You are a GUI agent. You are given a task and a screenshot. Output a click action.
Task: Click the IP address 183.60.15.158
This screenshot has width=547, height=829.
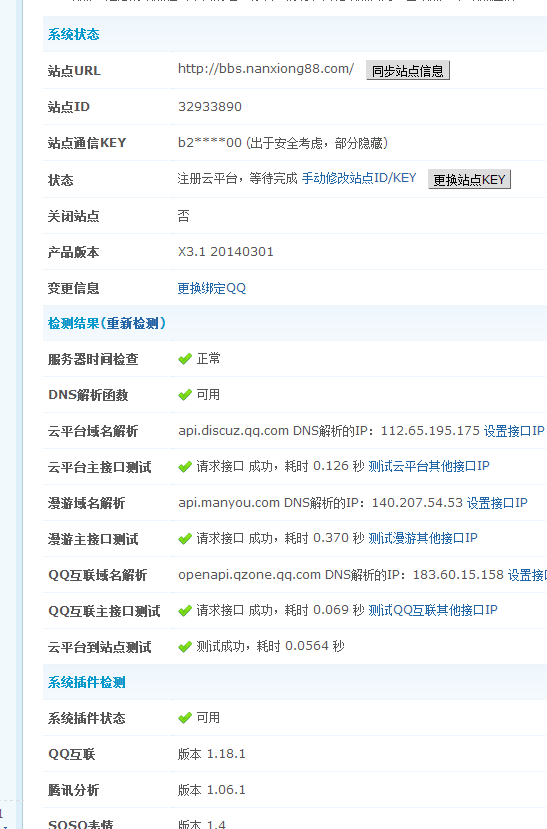tap(458, 575)
